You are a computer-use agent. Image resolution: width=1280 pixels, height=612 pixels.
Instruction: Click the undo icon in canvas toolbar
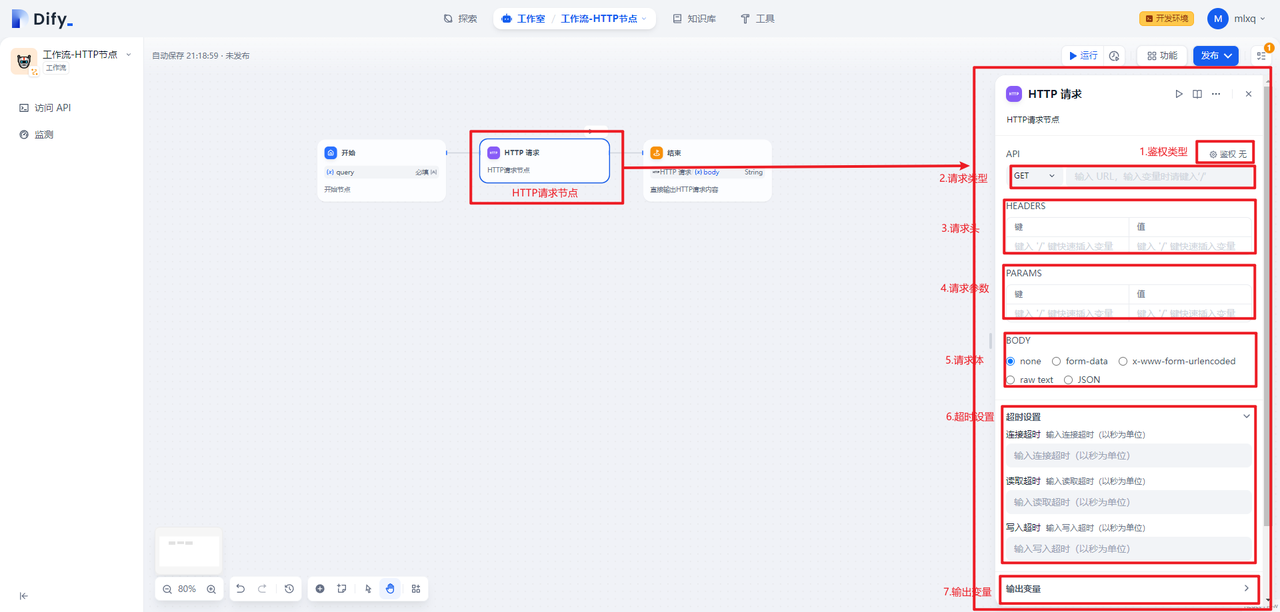[240, 589]
